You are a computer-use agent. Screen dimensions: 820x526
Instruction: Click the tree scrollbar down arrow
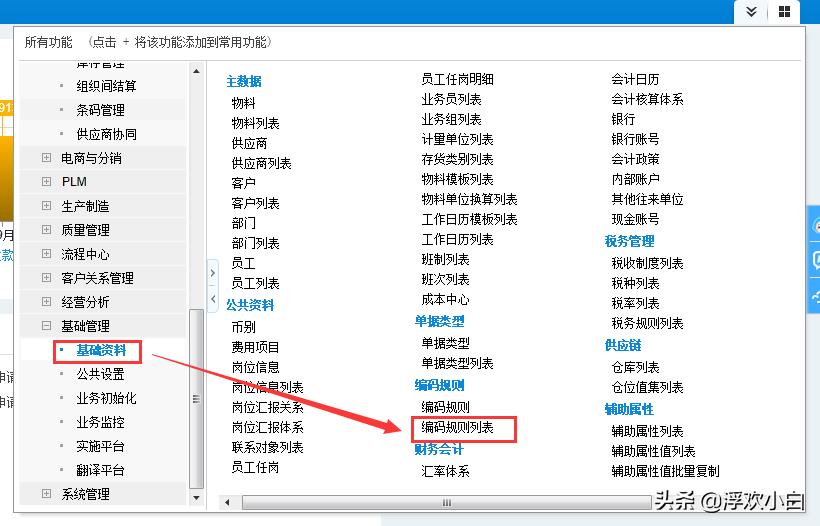point(196,498)
